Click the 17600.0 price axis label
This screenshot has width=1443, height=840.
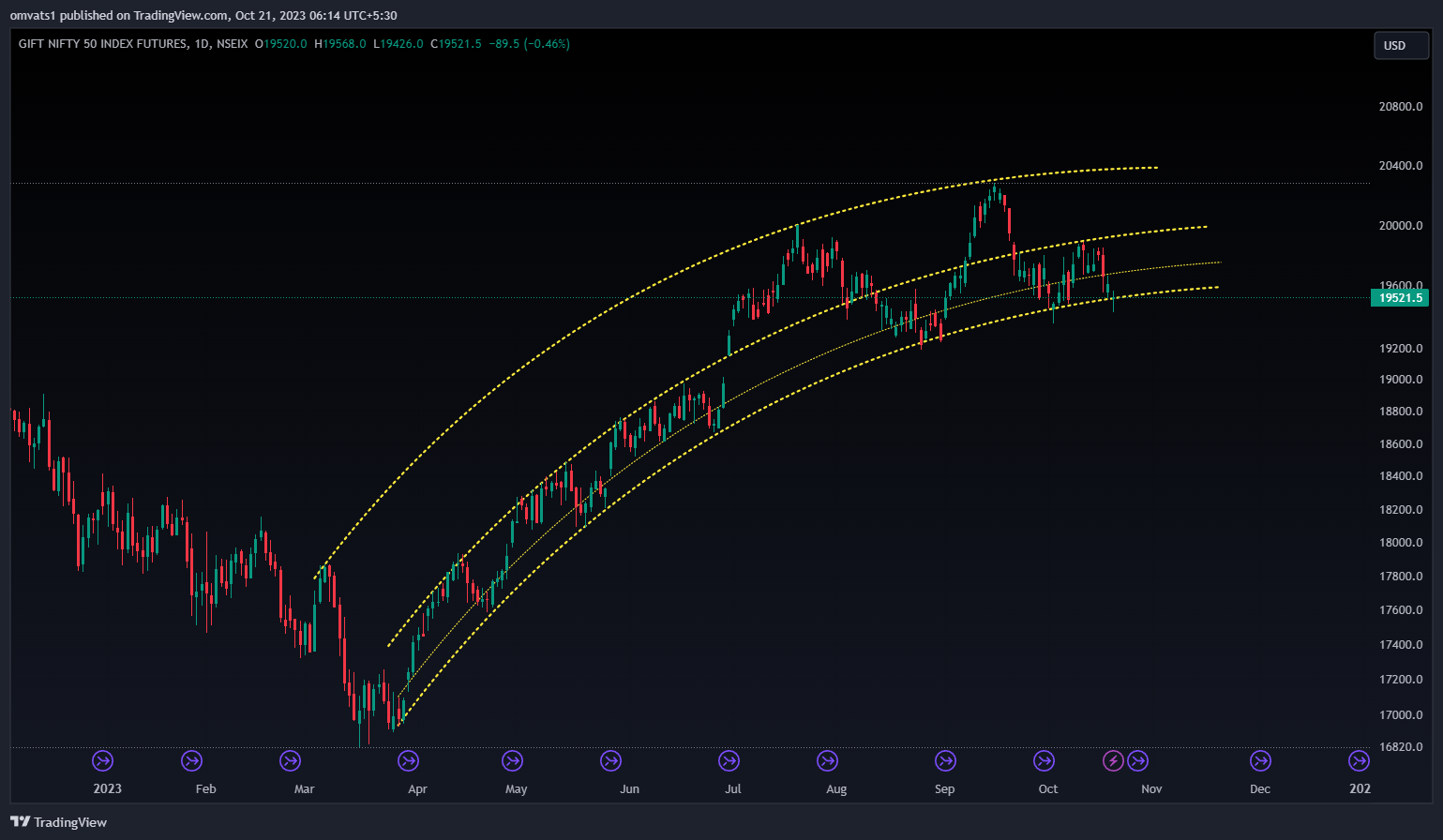[1400, 610]
